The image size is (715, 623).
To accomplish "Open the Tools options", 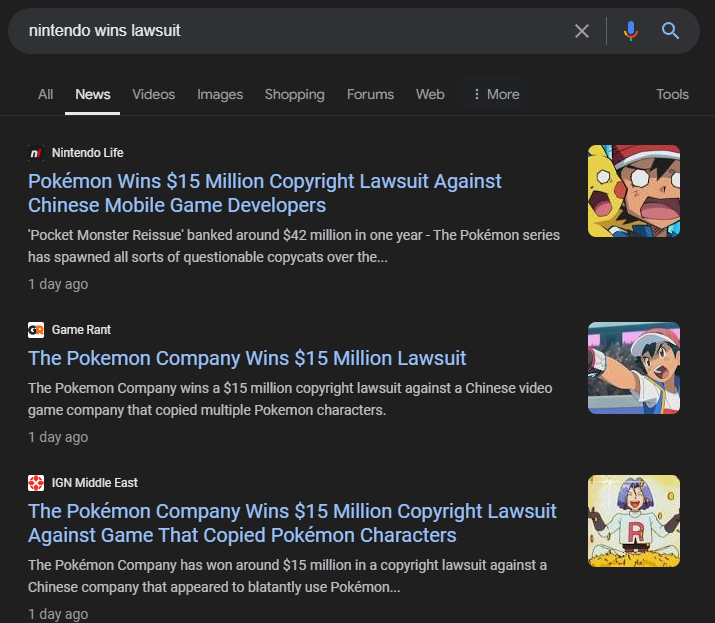I will pyautogui.click(x=673, y=94).
